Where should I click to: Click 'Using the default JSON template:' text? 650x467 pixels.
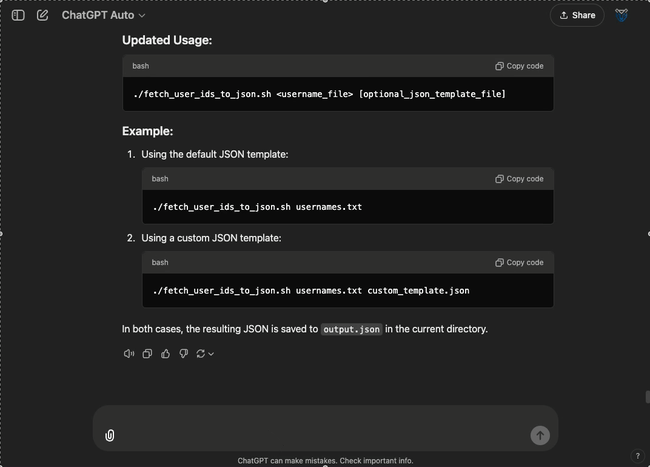pos(215,155)
